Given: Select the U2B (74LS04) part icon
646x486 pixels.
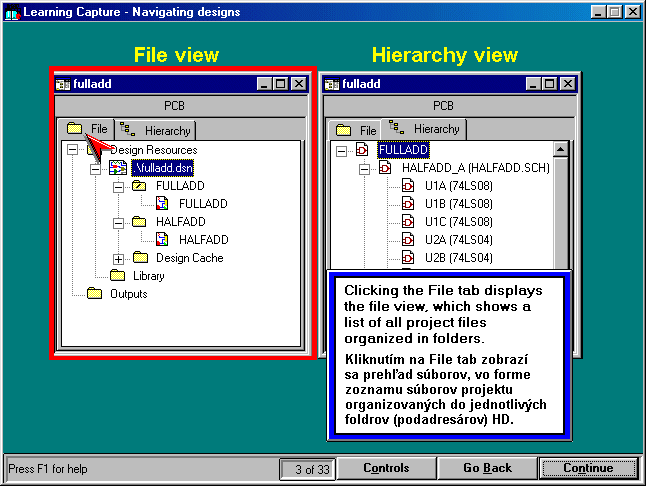Looking at the screenshot, I should [408, 258].
